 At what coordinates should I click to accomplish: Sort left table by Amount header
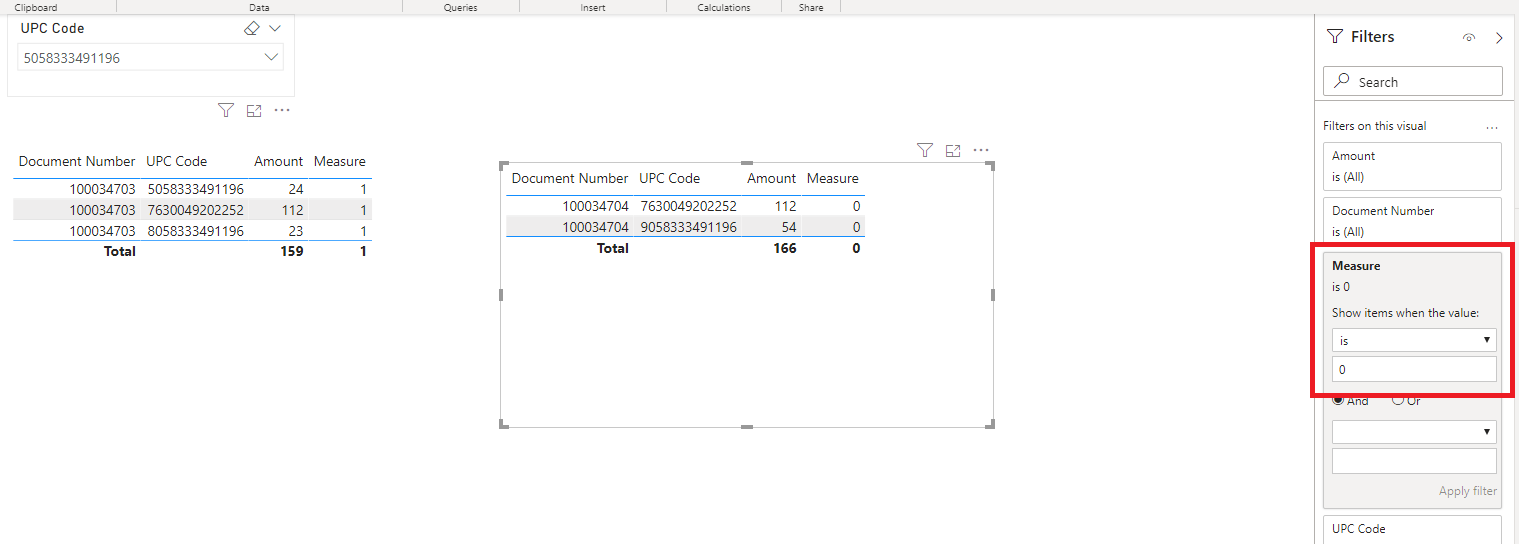click(278, 161)
